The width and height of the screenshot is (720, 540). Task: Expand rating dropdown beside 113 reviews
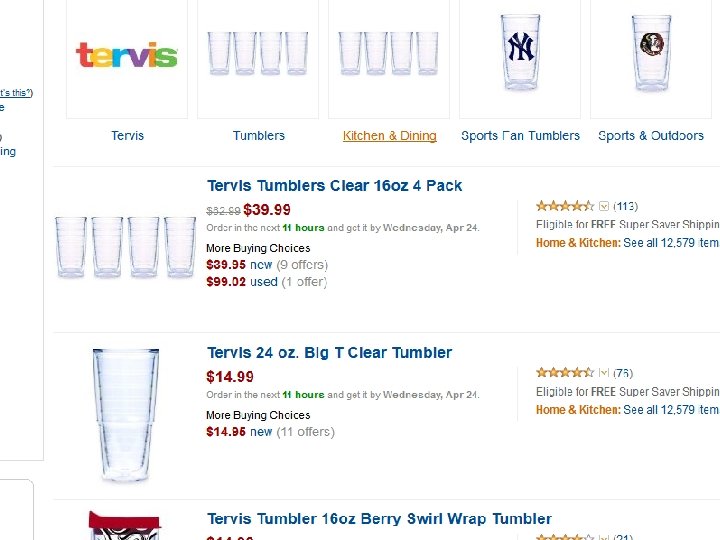point(604,206)
